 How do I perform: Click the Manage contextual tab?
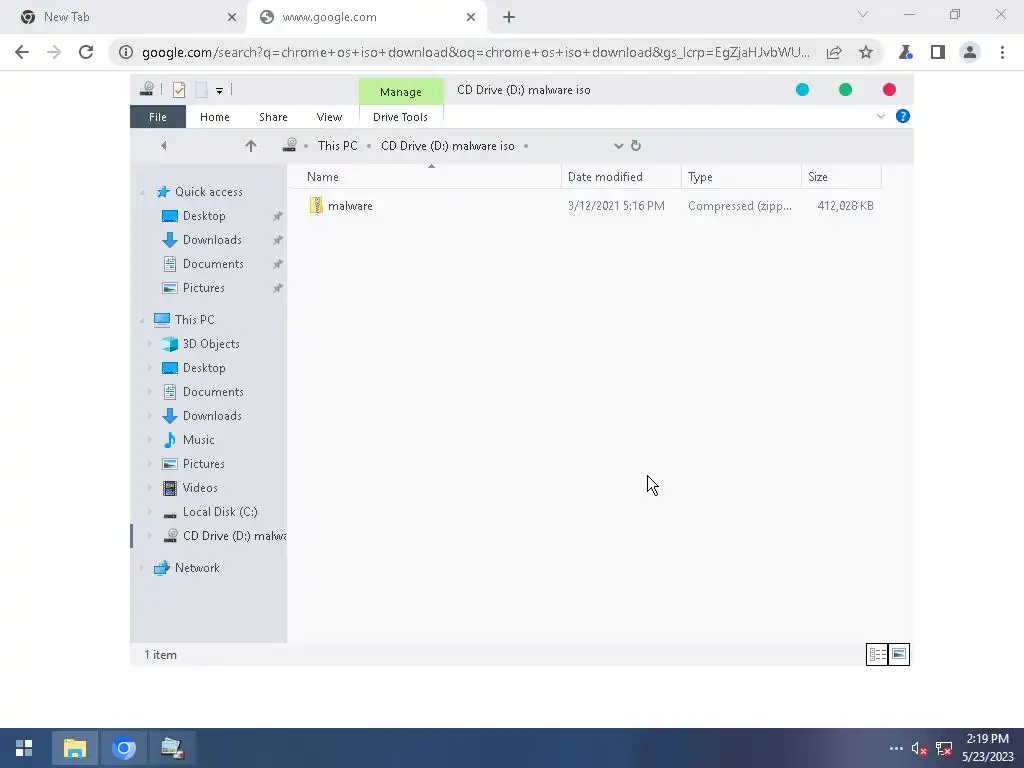[401, 92]
